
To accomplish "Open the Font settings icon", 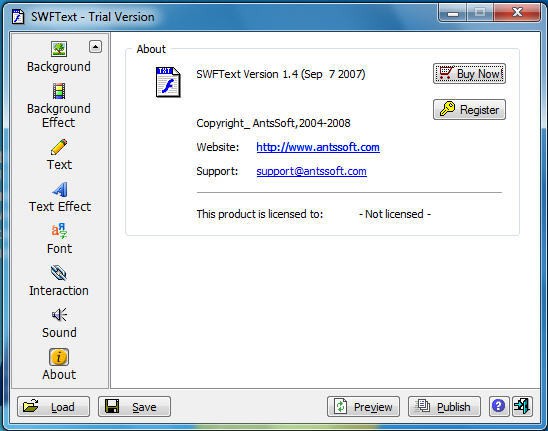I will [x=59, y=231].
